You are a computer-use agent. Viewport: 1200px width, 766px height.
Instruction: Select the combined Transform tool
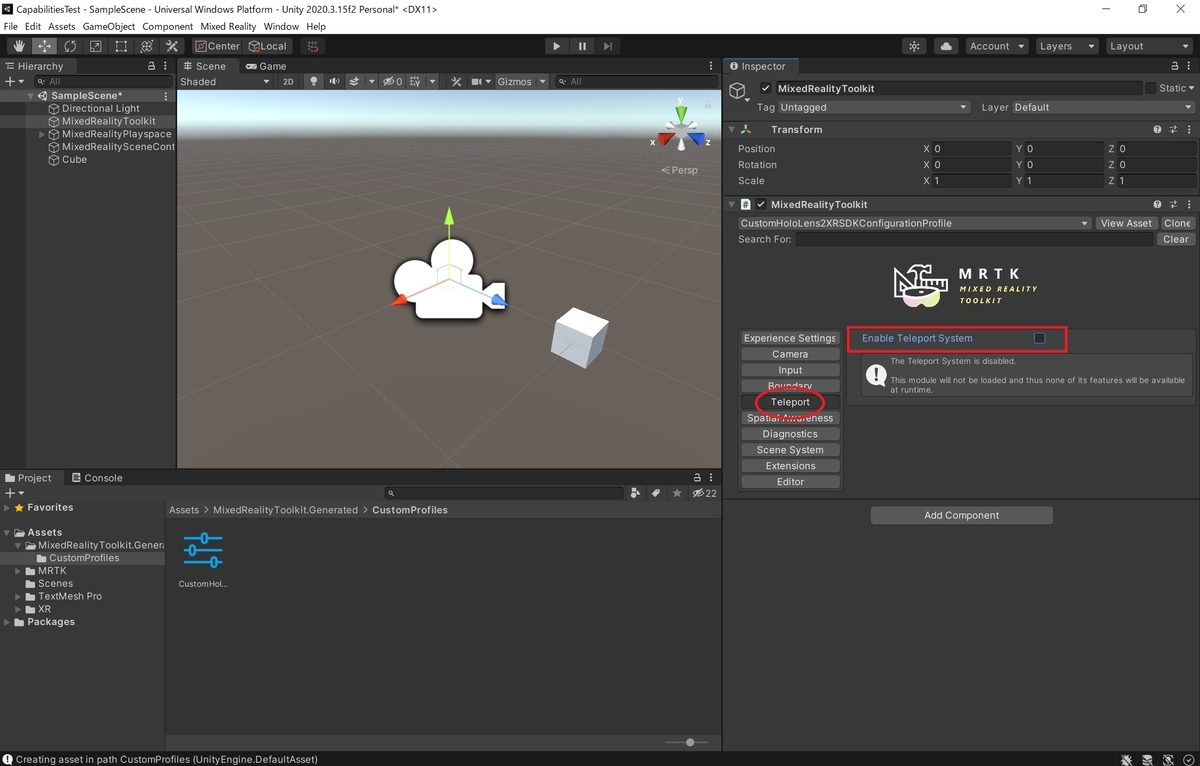tap(146, 46)
